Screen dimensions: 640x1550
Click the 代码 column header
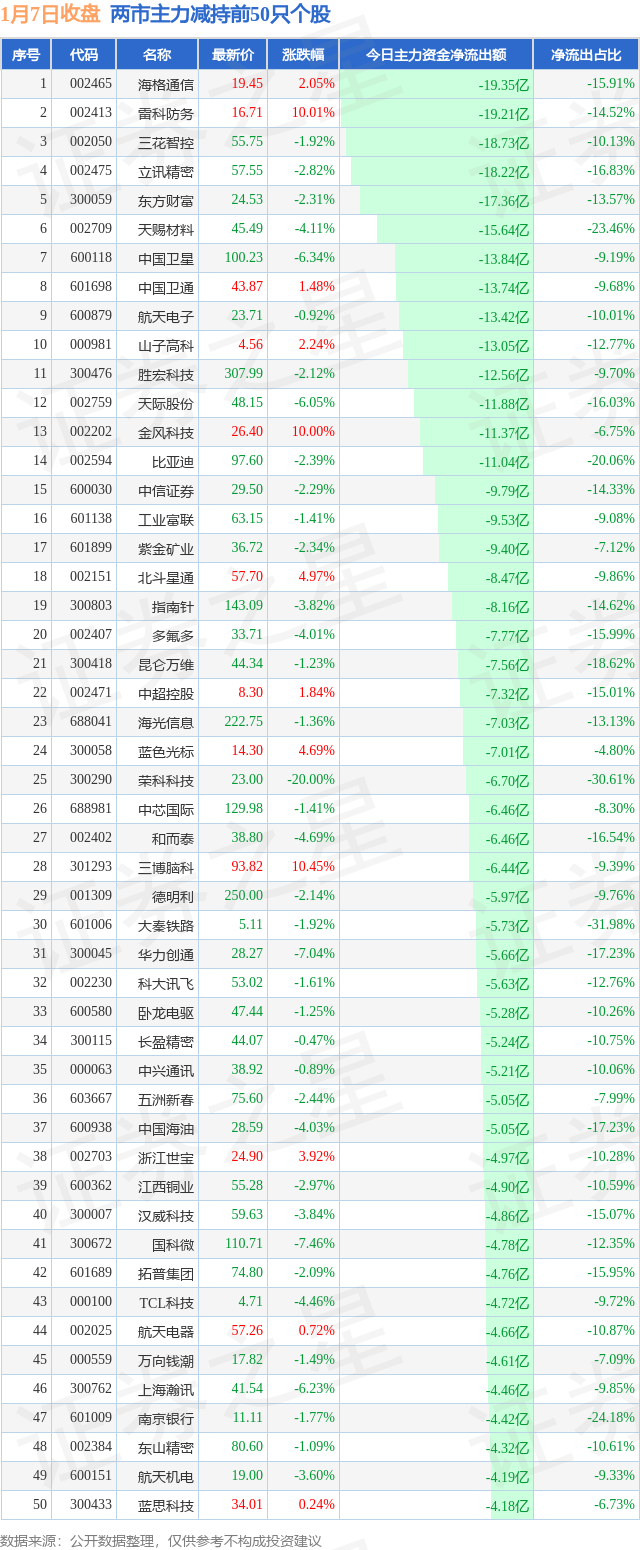pos(84,55)
